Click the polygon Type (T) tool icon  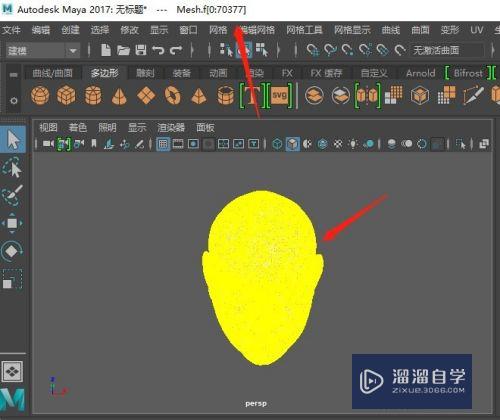(252, 96)
